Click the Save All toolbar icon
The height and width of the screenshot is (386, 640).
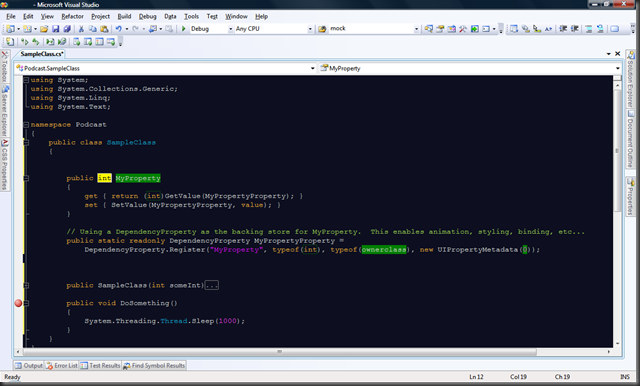point(67,29)
